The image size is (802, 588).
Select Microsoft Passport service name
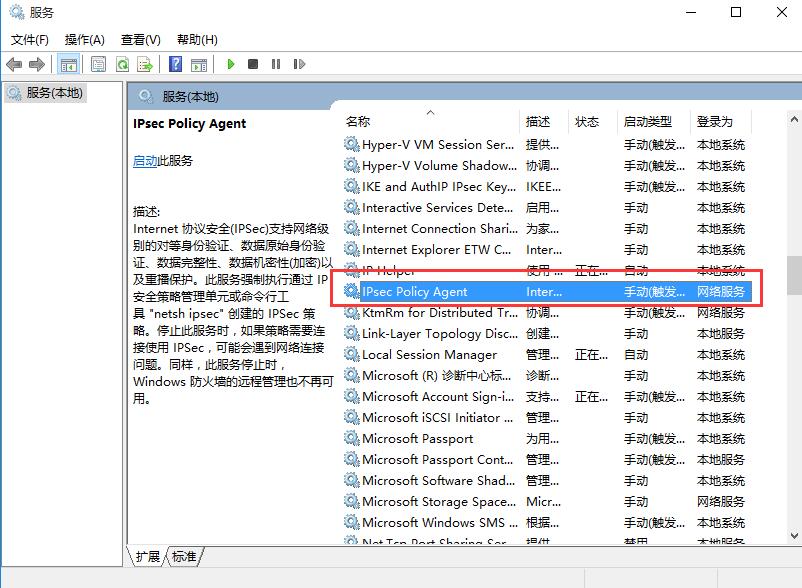click(418, 439)
